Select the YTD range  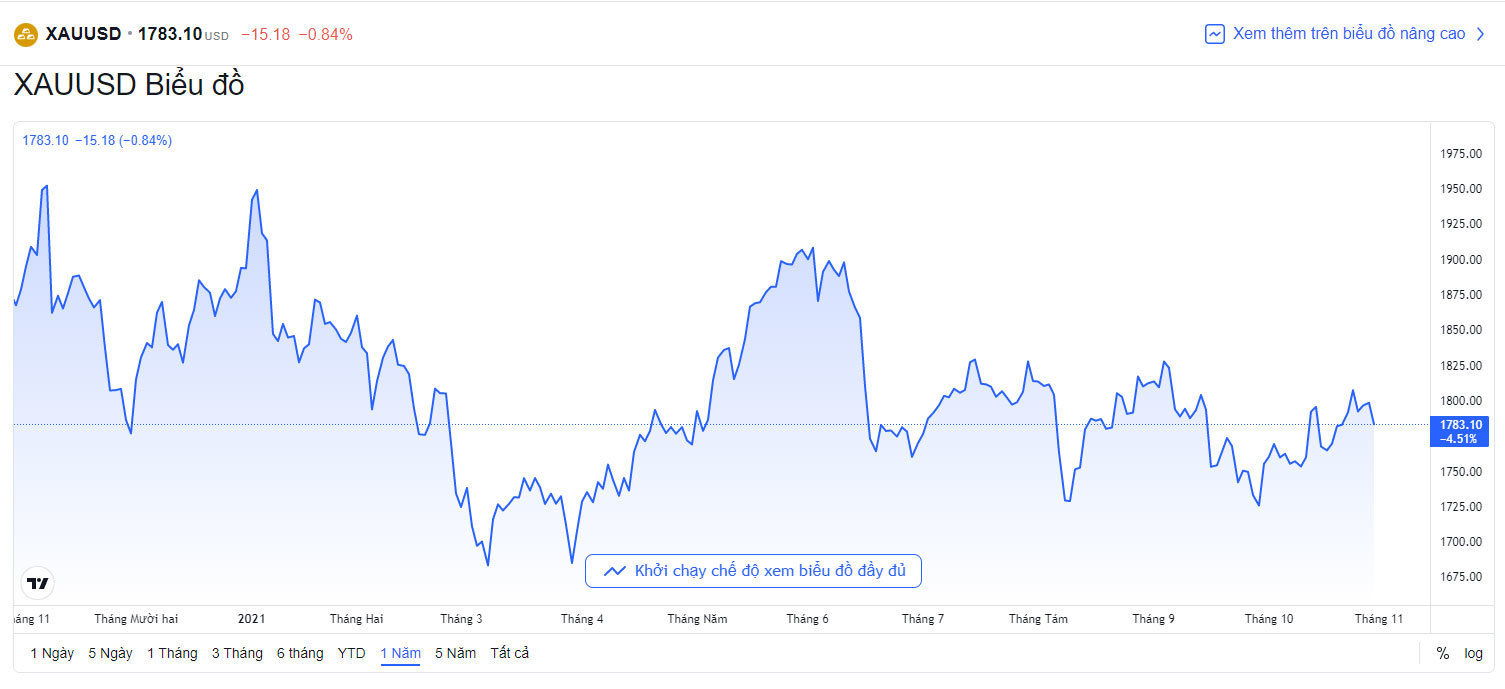point(351,653)
